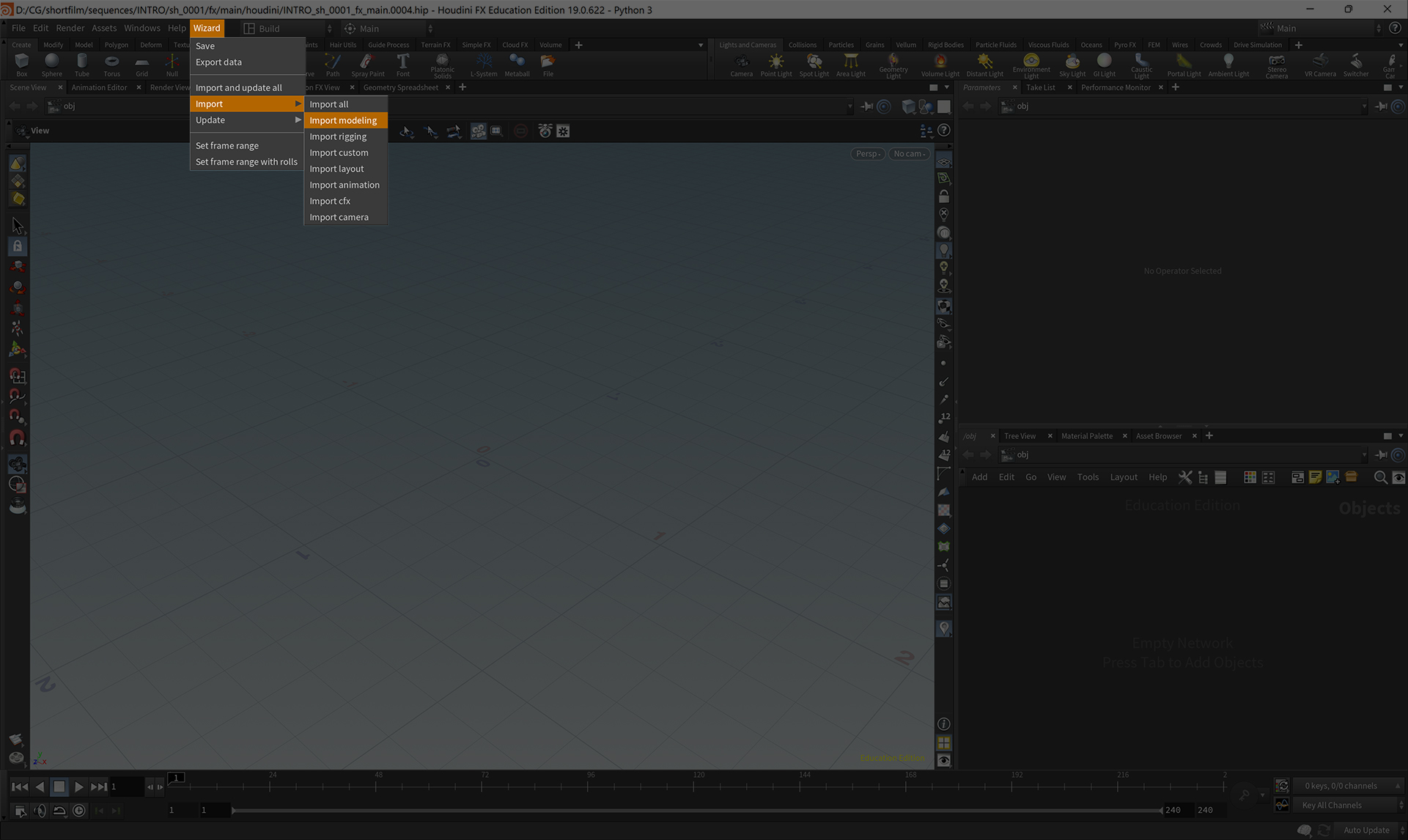The image size is (1408, 840).
Task: Add a Portal Light
Action: click(1184, 65)
